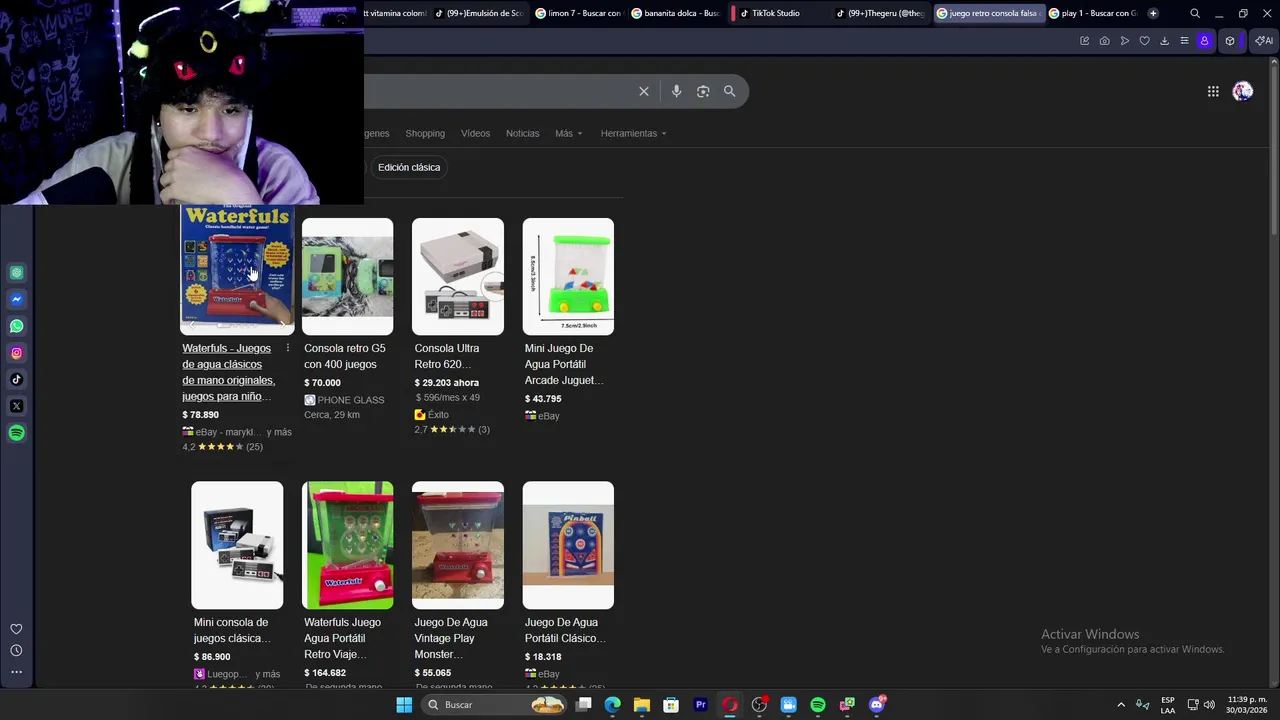This screenshot has width=1280, height=720.
Task: Open 'Juego De Agua Portátil Clásico' listing
Action: [x=565, y=630]
